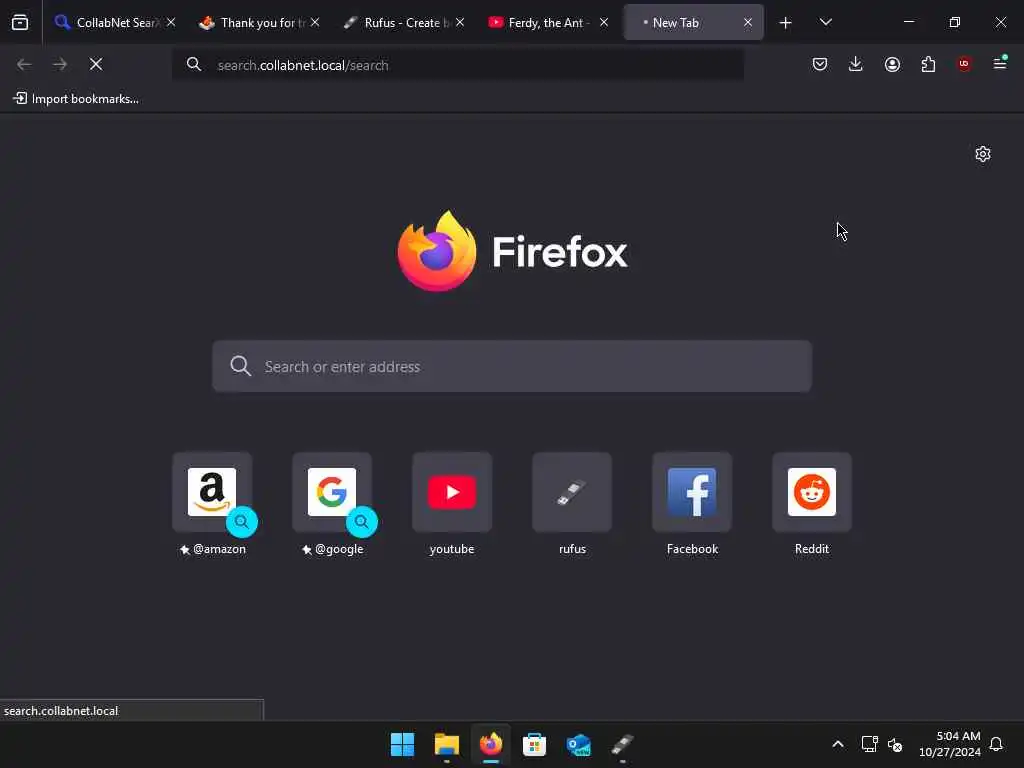Go back one page
The height and width of the screenshot is (768, 1024).
click(x=24, y=64)
